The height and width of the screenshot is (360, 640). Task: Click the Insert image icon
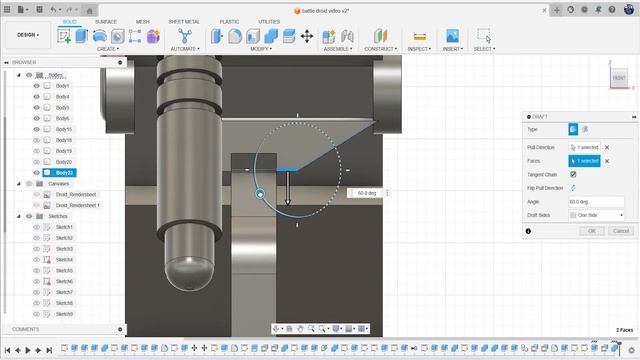[452, 36]
